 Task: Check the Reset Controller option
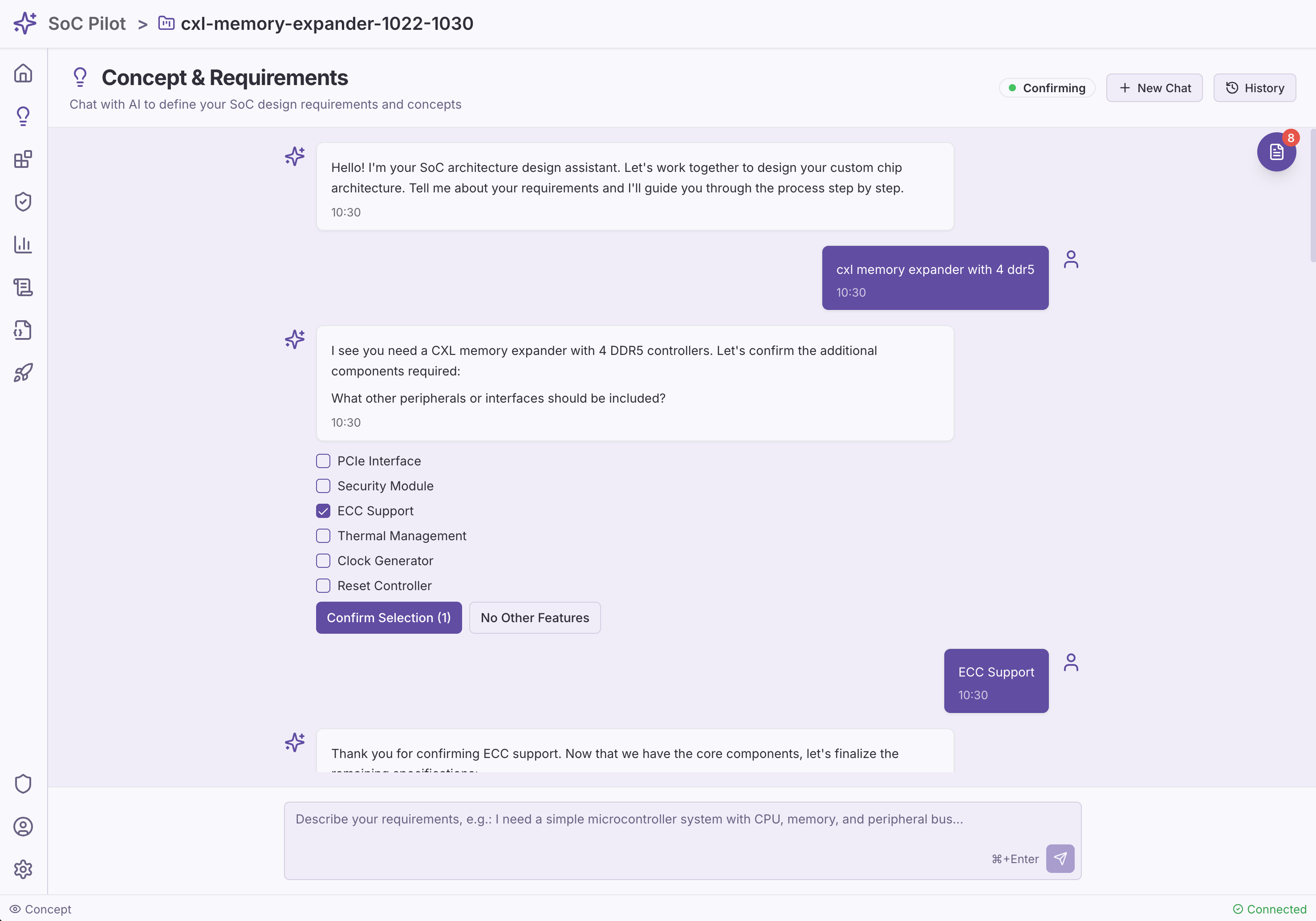(323, 586)
